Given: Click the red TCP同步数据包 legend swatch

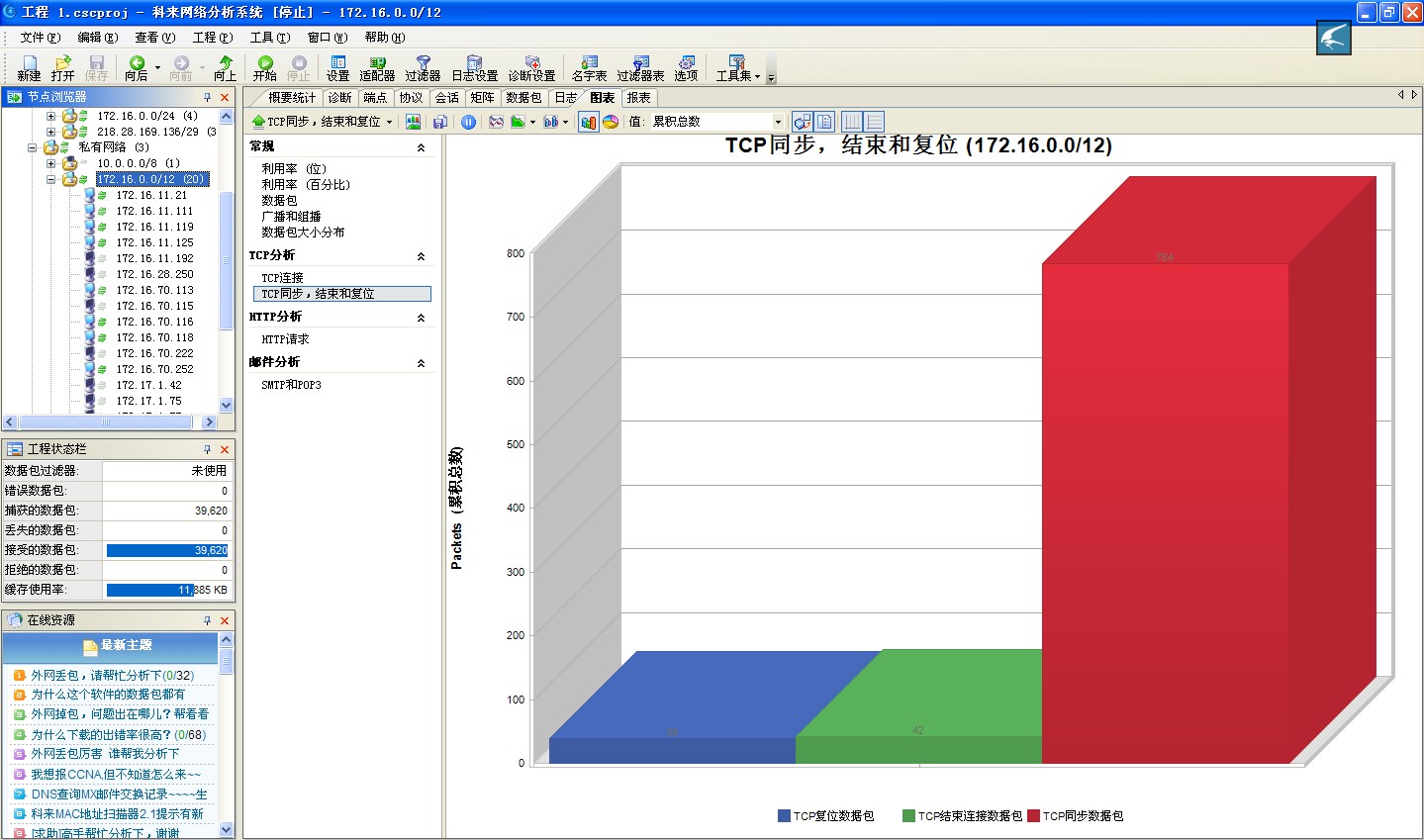Looking at the screenshot, I should (x=1033, y=816).
